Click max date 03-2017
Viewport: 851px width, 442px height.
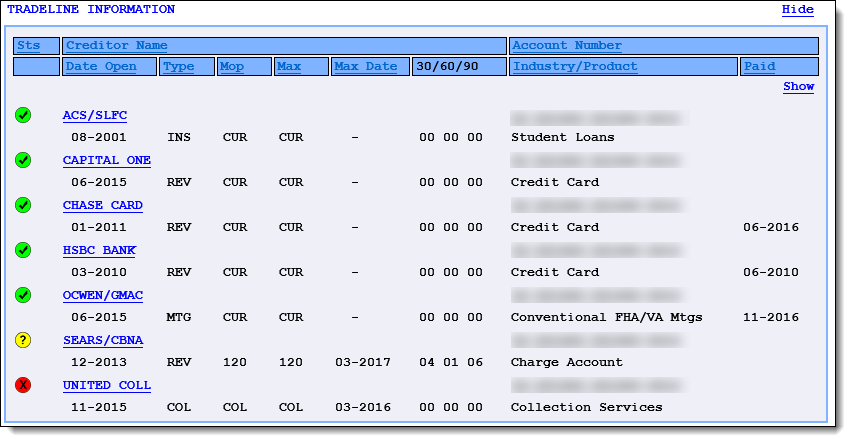point(363,363)
